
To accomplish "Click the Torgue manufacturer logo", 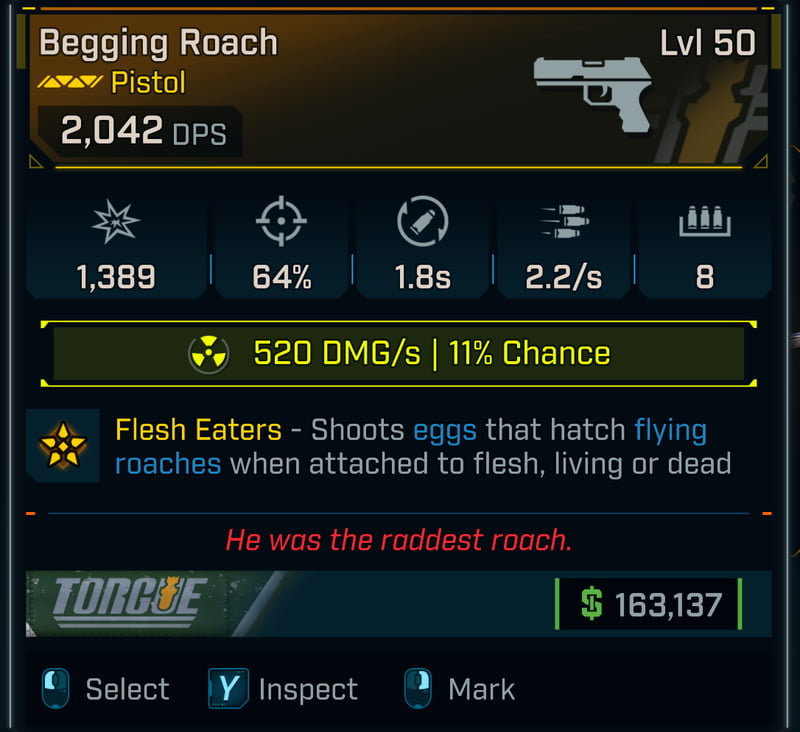I will [x=130, y=601].
